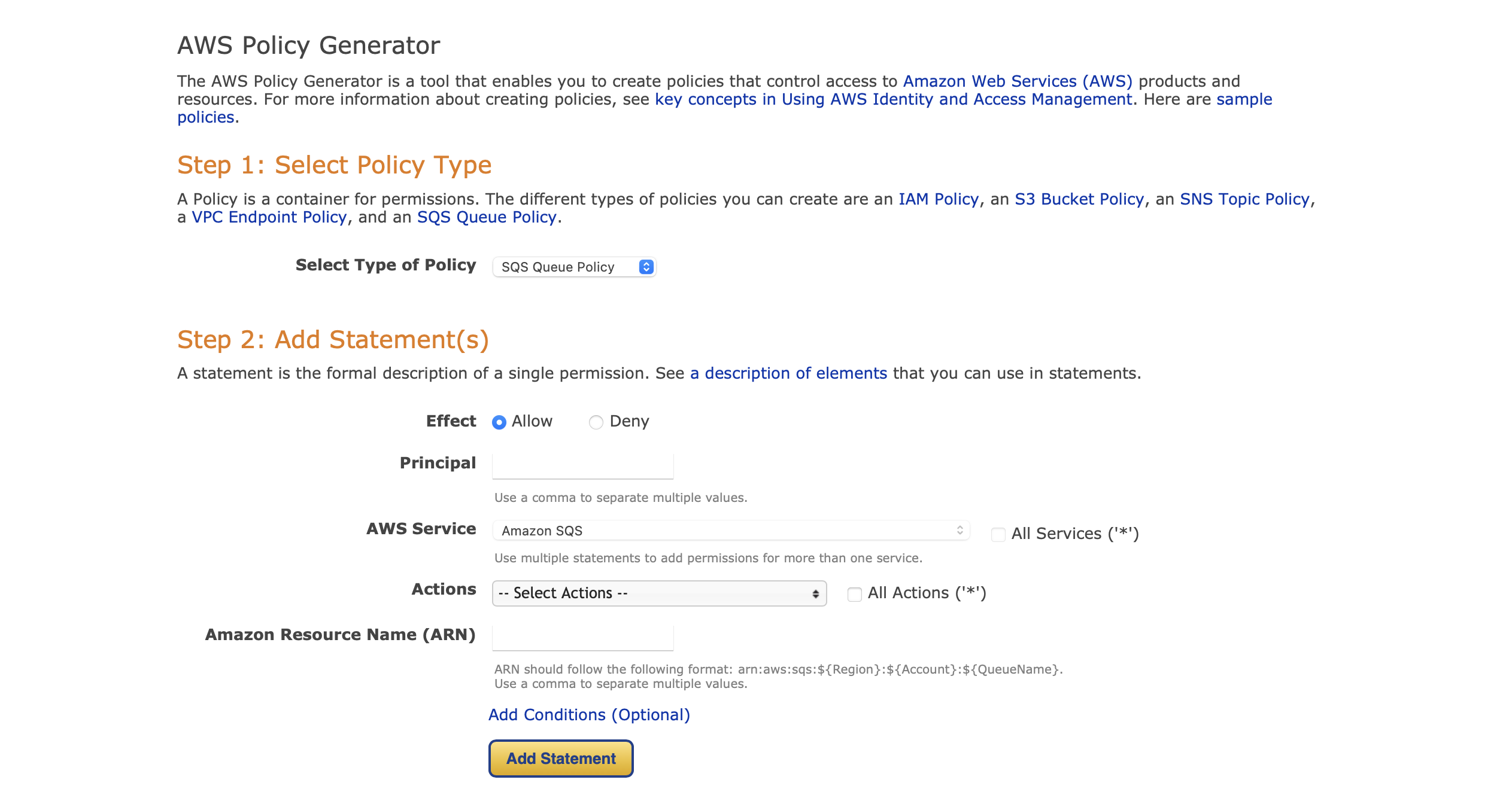
Task: Go to the SNS Topic Policy link
Action: 1244,199
